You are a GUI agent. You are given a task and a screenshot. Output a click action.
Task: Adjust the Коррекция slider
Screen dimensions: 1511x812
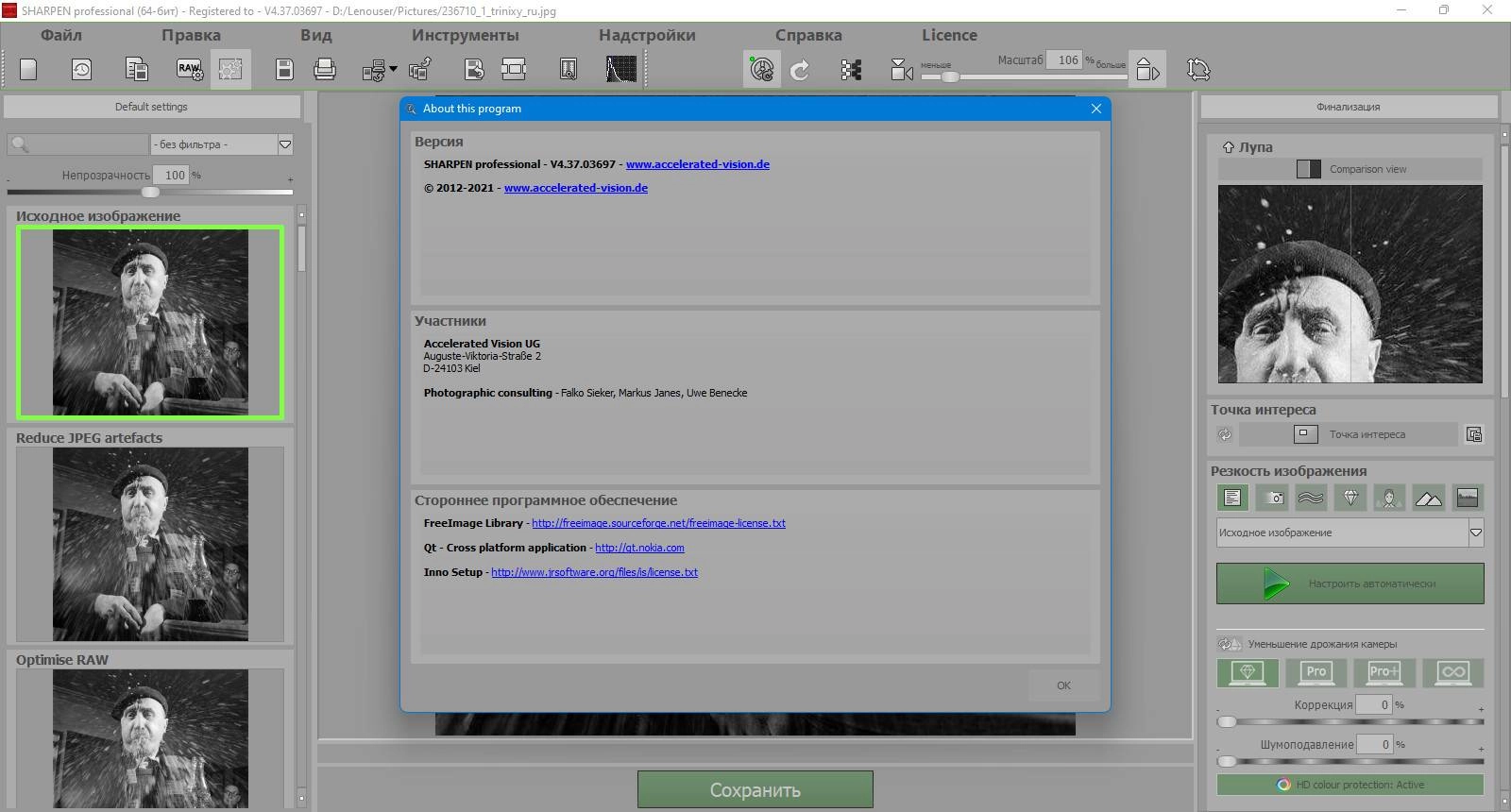point(1350,721)
